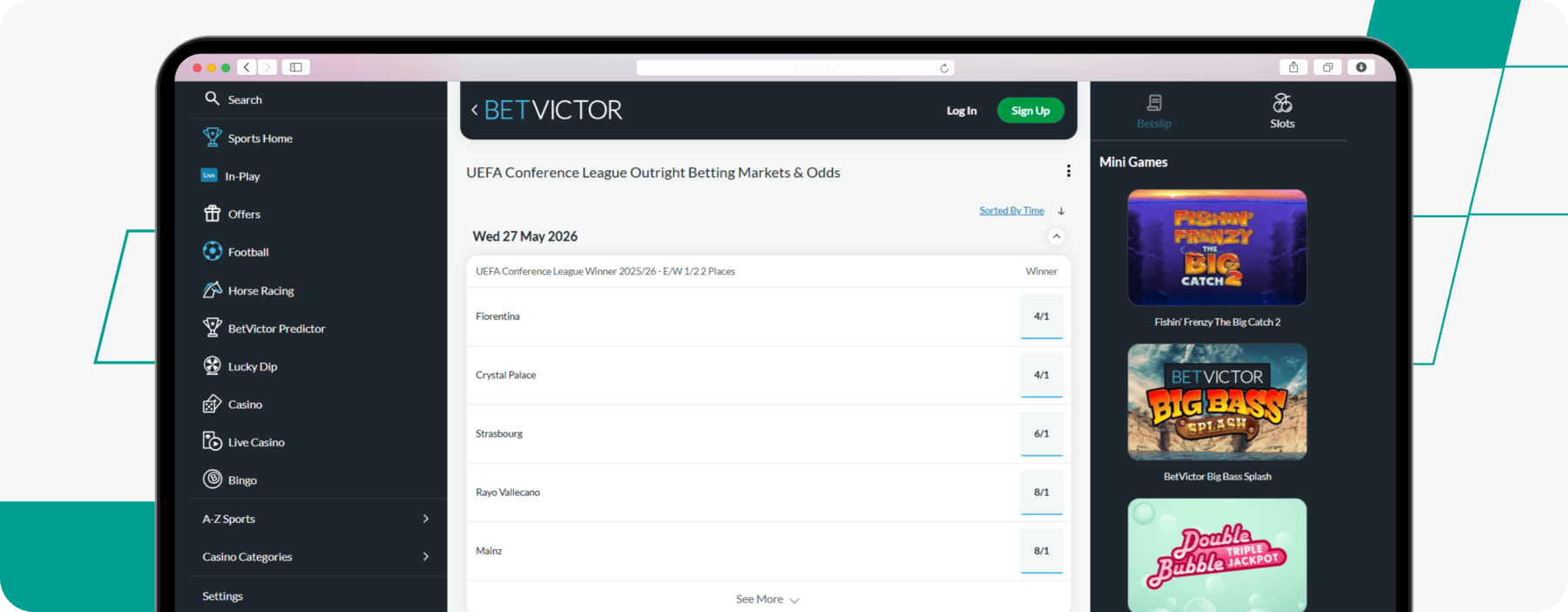Click the browser forward arrow
1568x612 pixels.
267,67
